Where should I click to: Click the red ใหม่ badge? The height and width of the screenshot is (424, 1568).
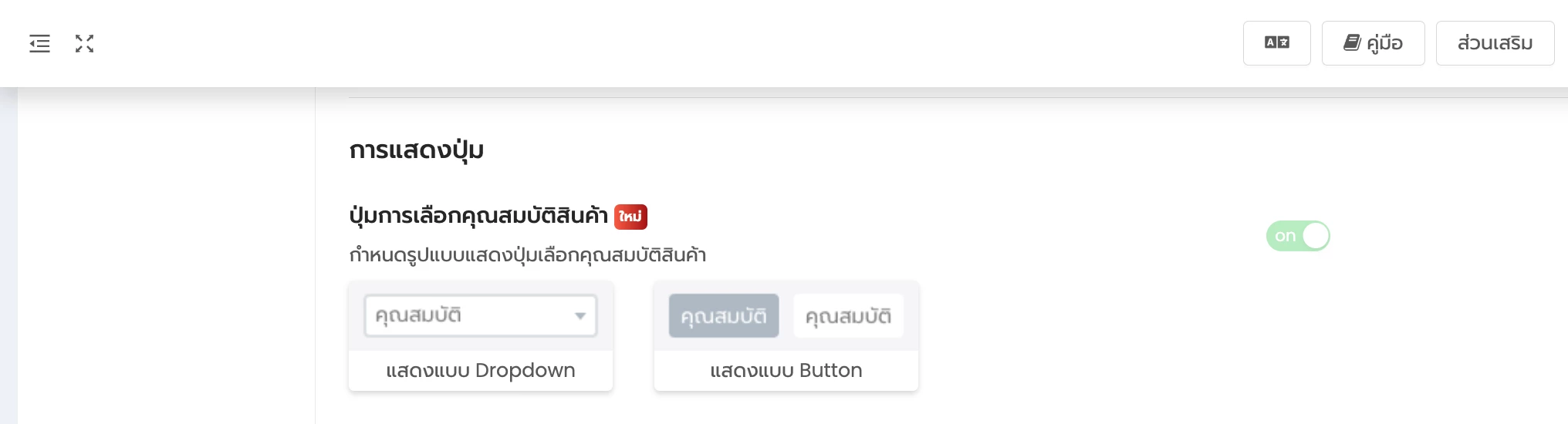point(630,217)
